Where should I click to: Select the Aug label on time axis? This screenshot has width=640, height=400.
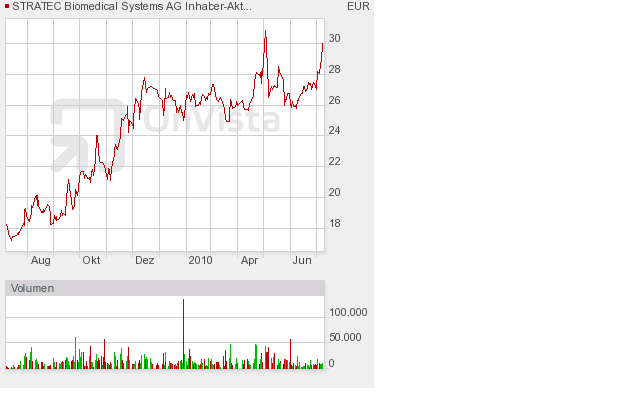point(40,260)
